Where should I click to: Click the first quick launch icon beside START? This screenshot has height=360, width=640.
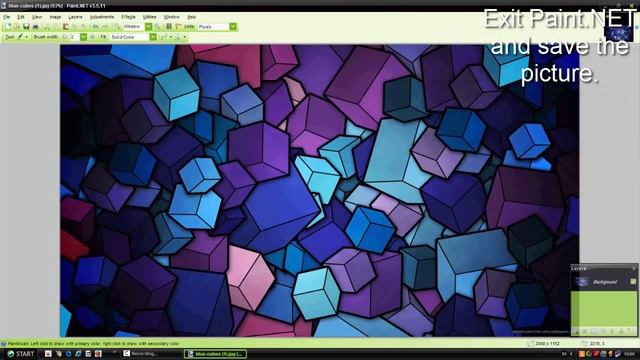(x=48, y=354)
